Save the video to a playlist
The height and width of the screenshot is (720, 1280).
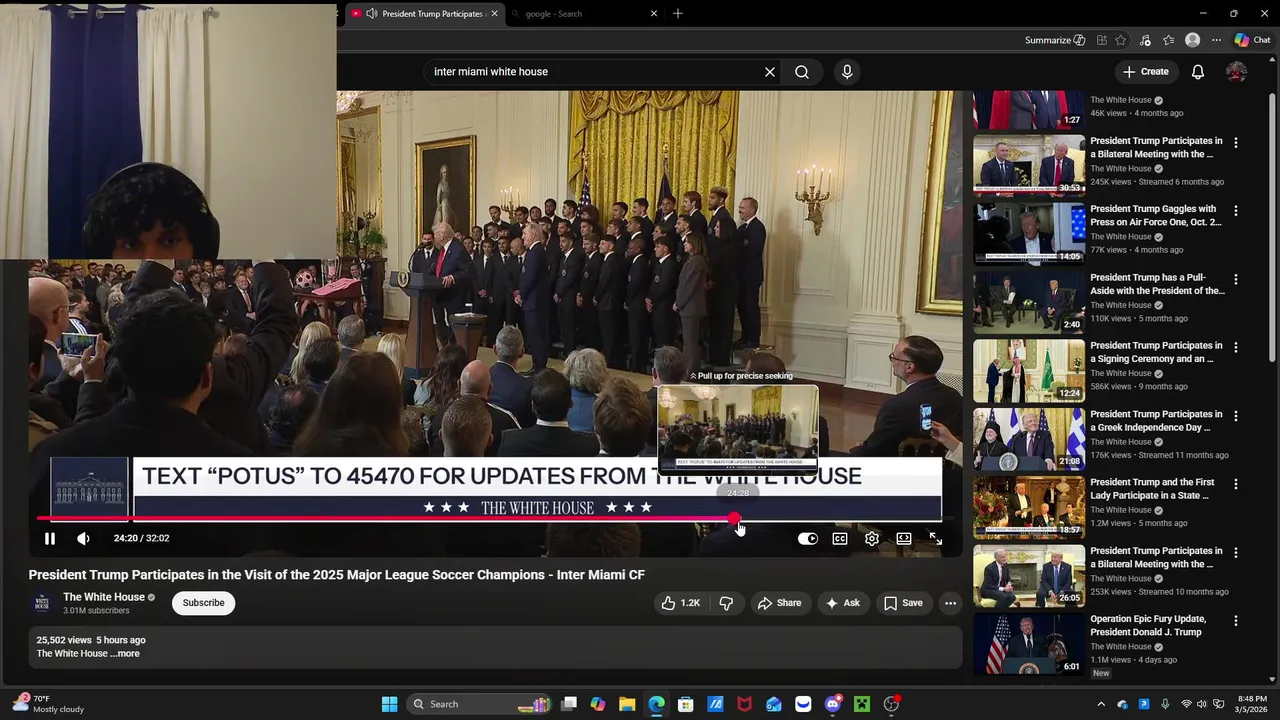(903, 603)
